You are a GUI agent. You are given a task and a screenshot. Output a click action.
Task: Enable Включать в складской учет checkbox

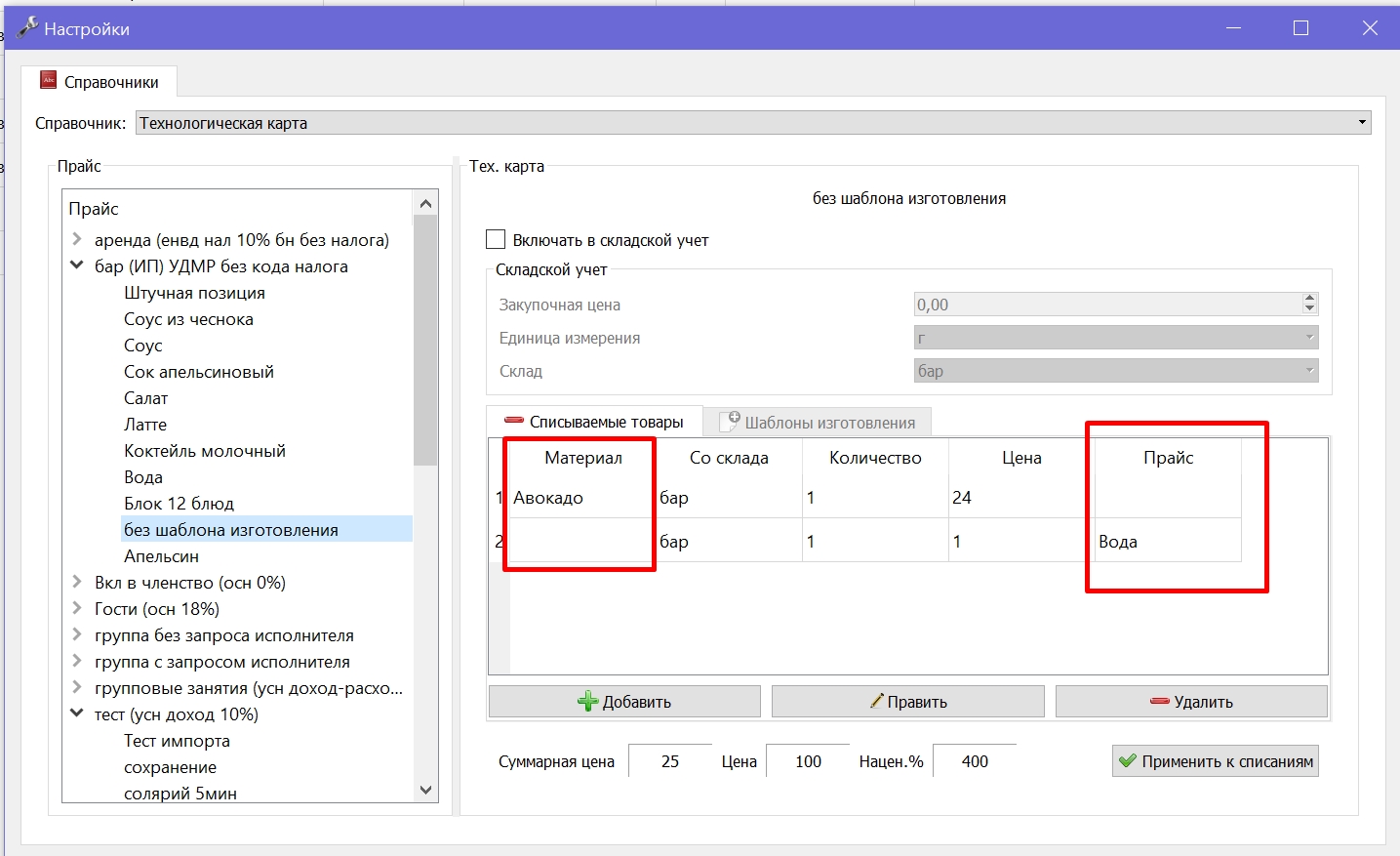[496, 239]
